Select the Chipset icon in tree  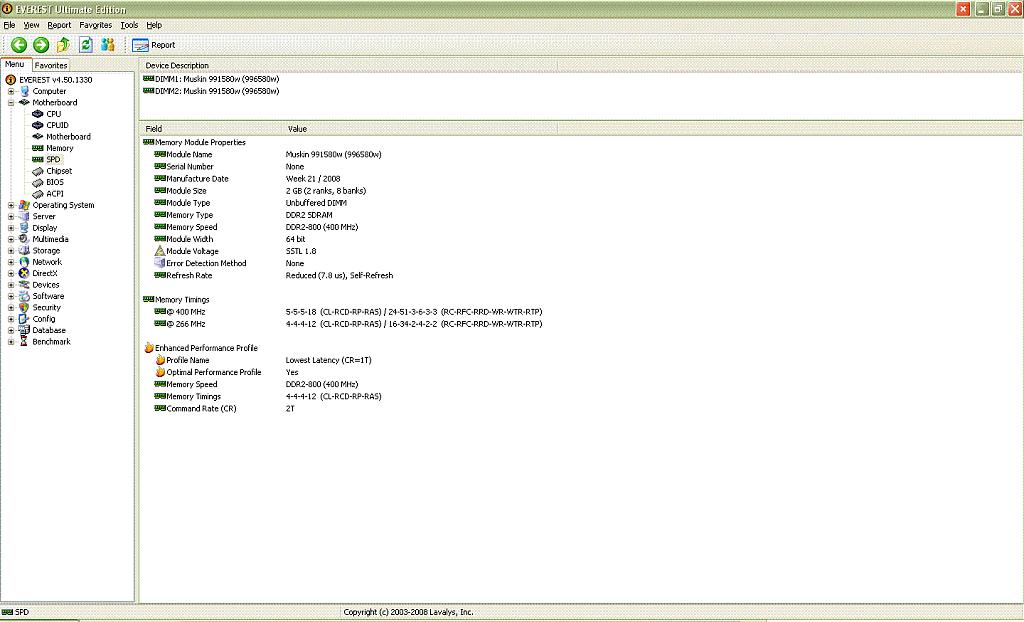38,171
